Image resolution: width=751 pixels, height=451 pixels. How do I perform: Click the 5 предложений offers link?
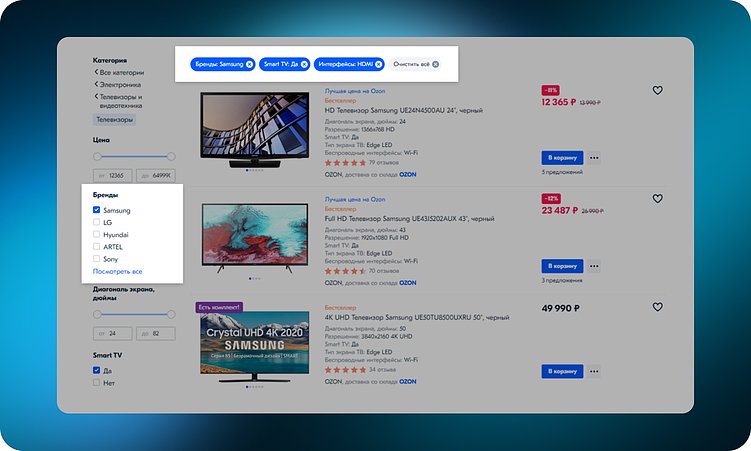click(x=562, y=172)
